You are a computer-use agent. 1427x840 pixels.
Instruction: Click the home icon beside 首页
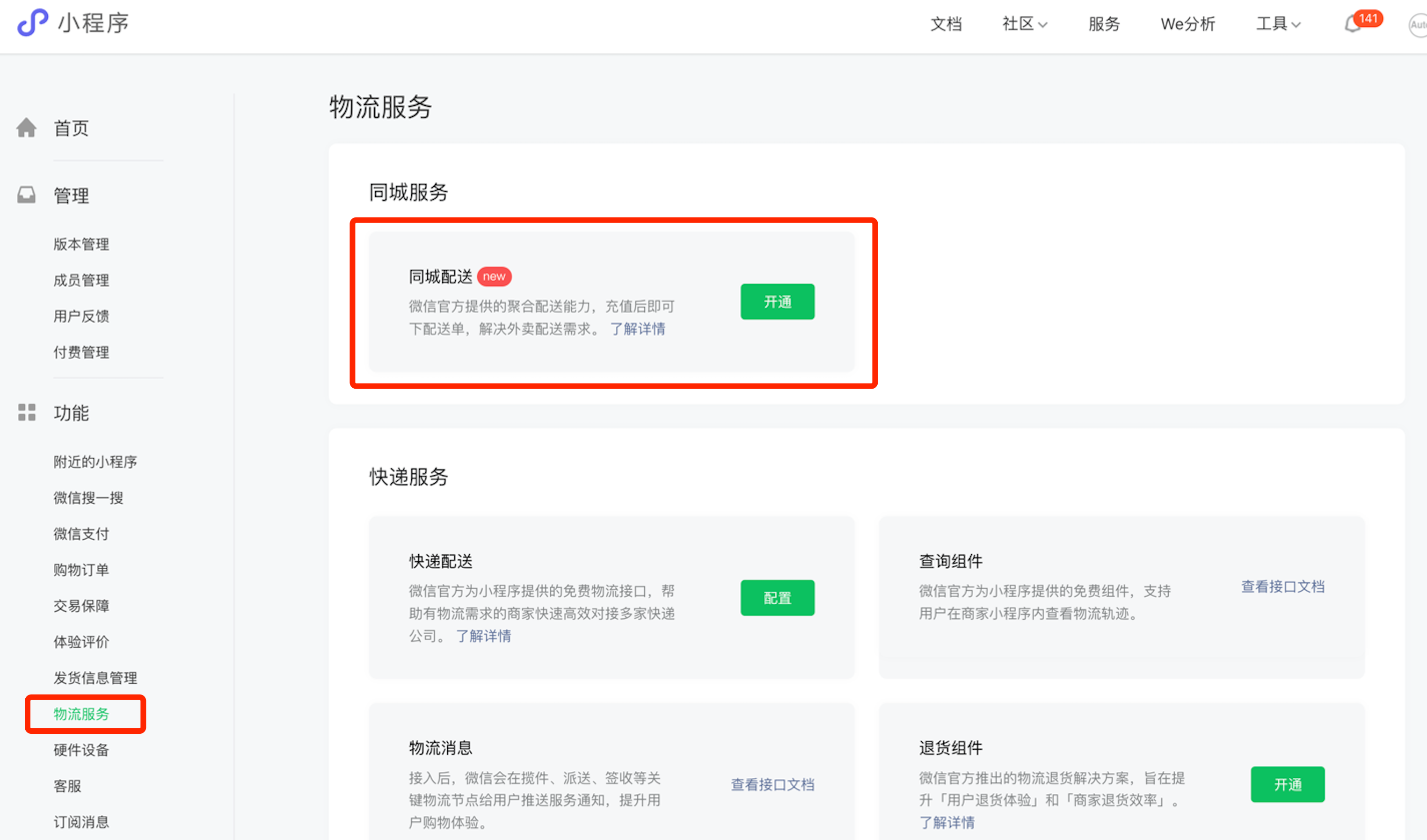coord(26,128)
